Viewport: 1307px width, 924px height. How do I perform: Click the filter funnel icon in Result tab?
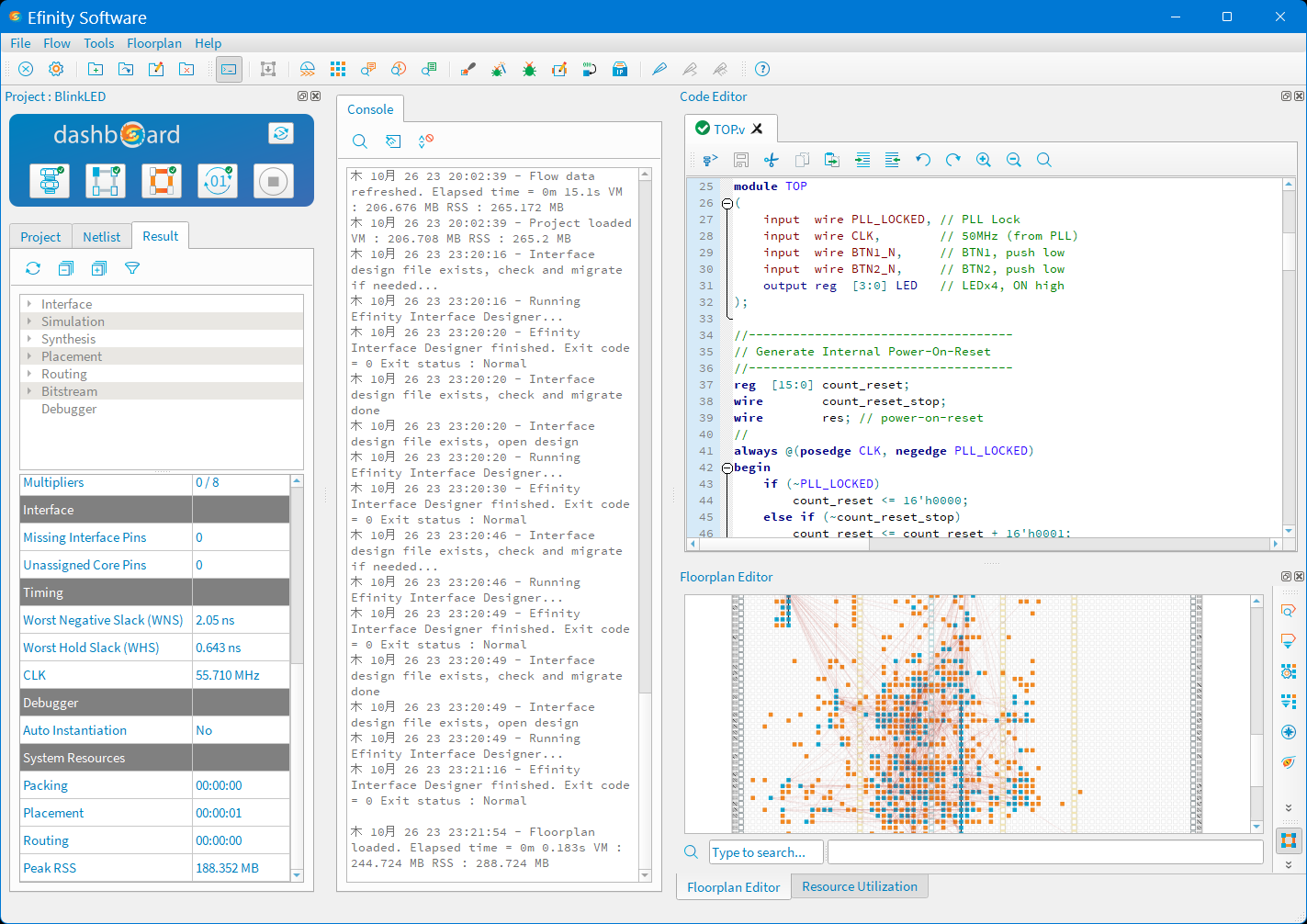tap(132, 268)
